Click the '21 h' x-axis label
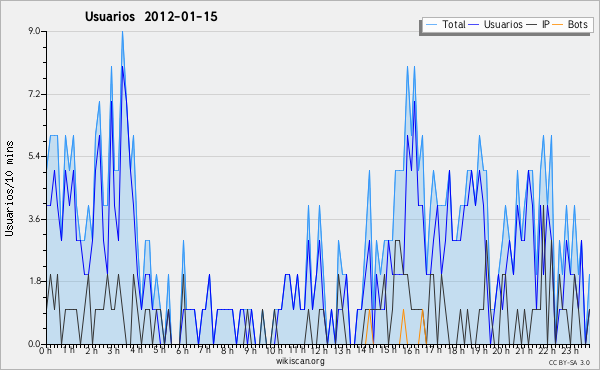 click(524, 351)
